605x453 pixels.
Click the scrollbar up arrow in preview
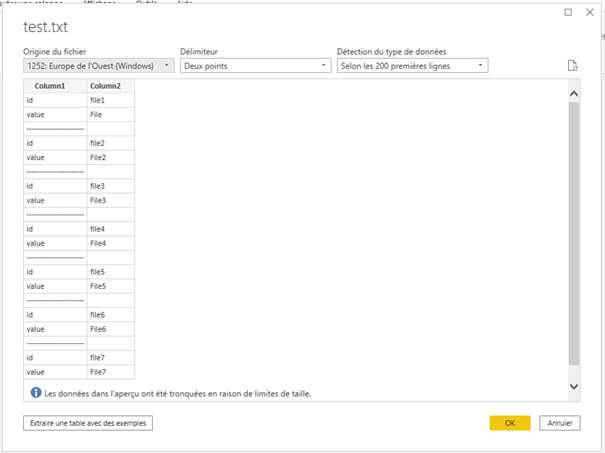point(574,93)
